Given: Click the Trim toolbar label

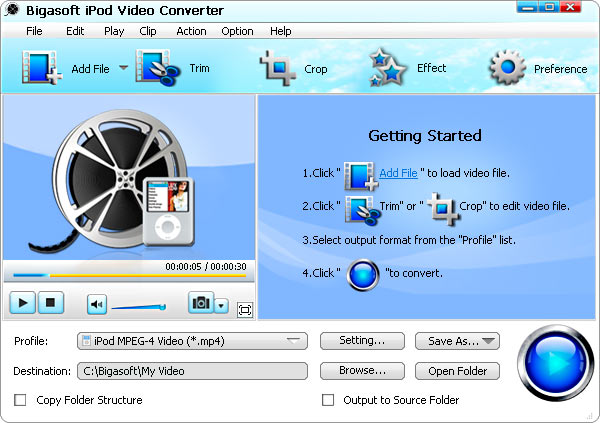Looking at the screenshot, I should point(199,68).
